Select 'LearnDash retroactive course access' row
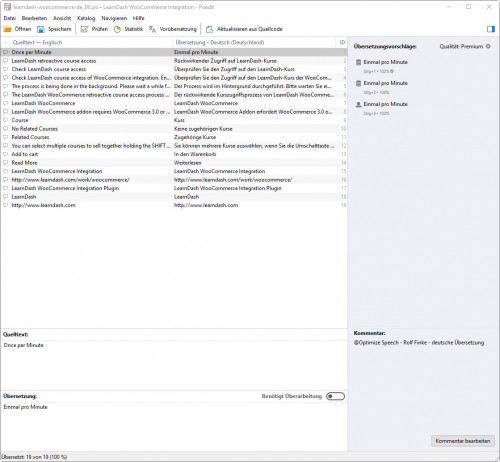 tap(174, 61)
